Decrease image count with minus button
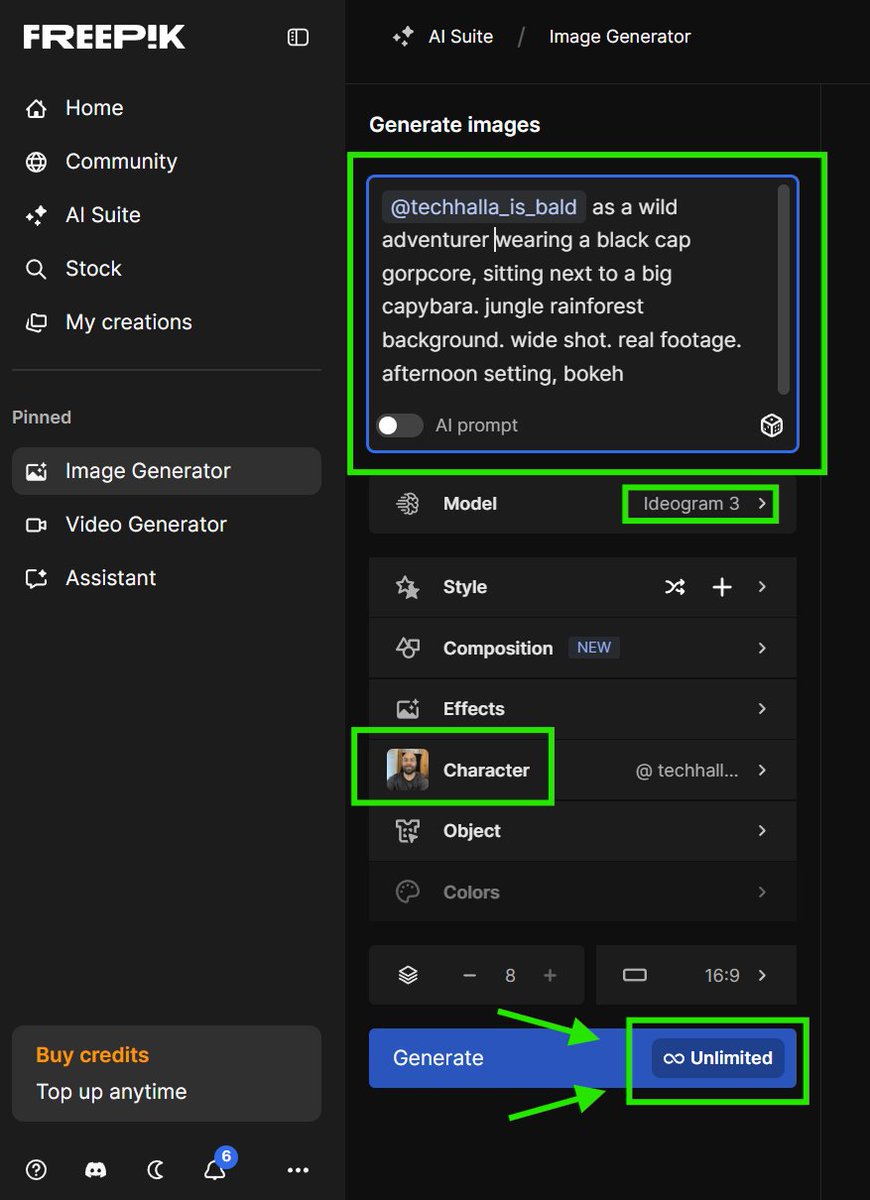870x1200 pixels. [x=469, y=975]
